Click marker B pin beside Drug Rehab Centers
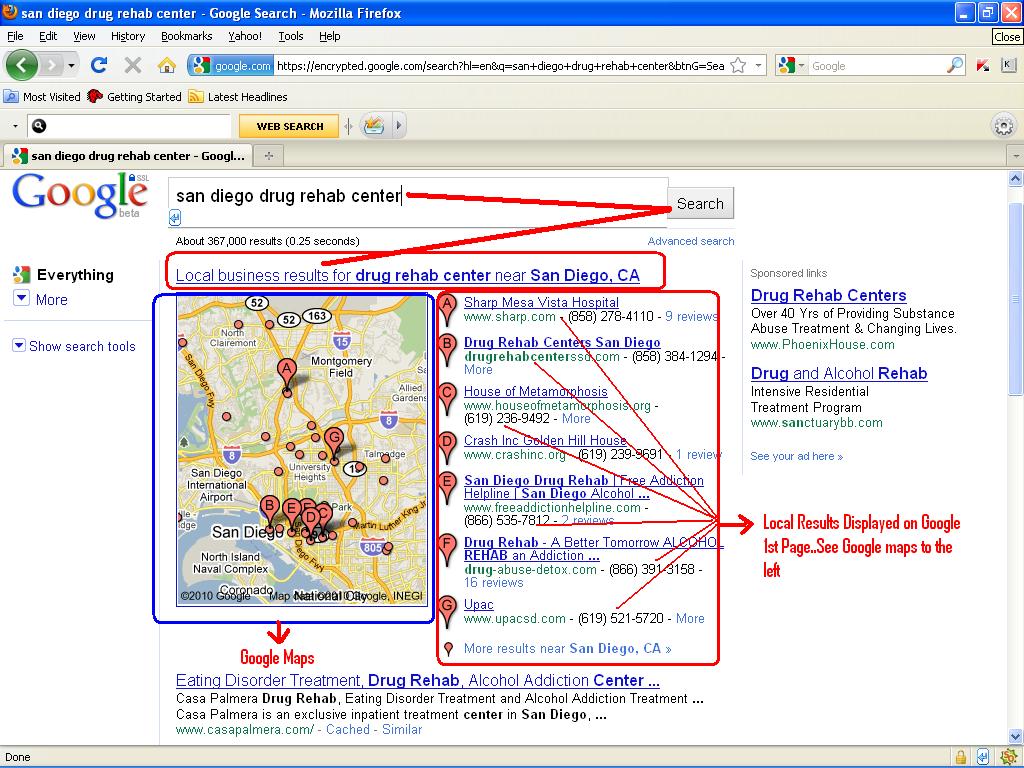Image resolution: width=1024 pixels, height=768 pixels. [447, 349]
